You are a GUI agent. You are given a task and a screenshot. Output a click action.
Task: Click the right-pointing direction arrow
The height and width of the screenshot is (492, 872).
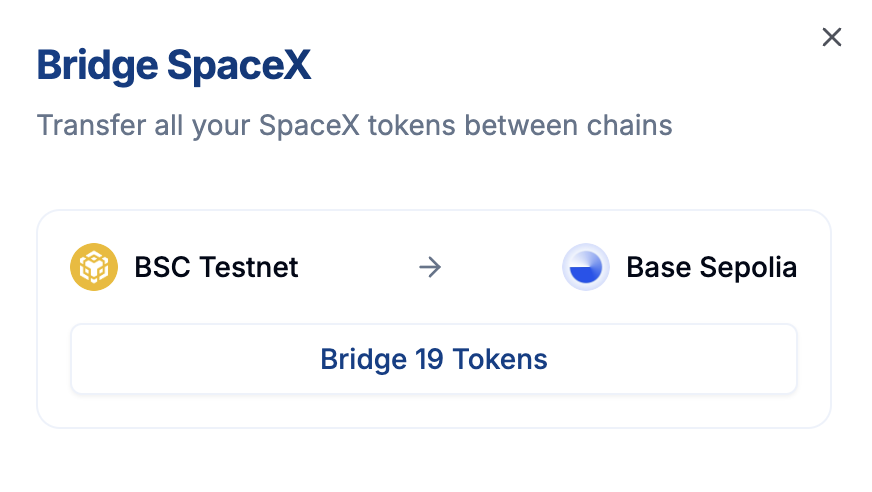click(430, 267)
